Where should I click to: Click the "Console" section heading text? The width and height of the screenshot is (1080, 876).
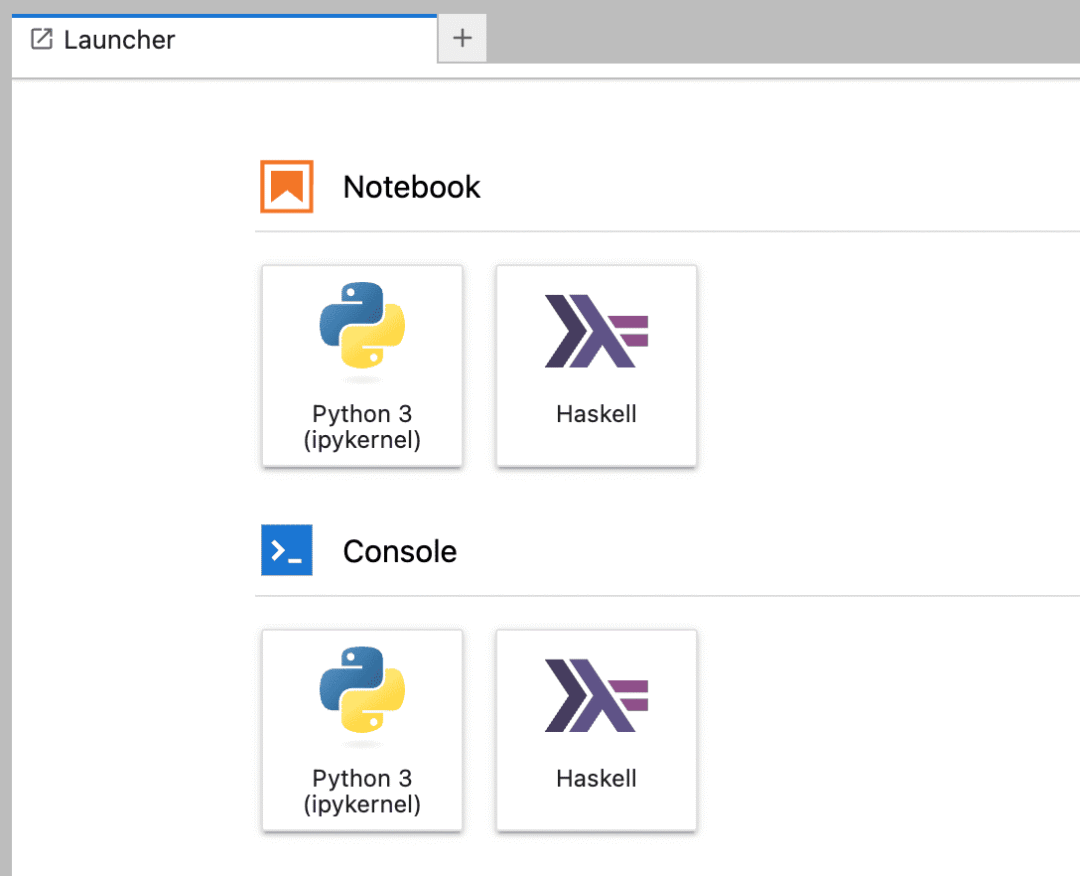[400, 552]
